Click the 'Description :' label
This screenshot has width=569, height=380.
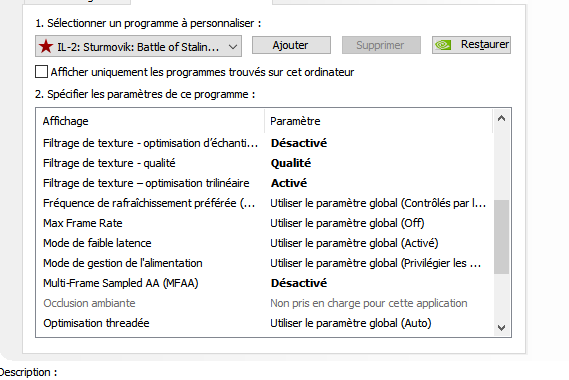coord(28,372)
